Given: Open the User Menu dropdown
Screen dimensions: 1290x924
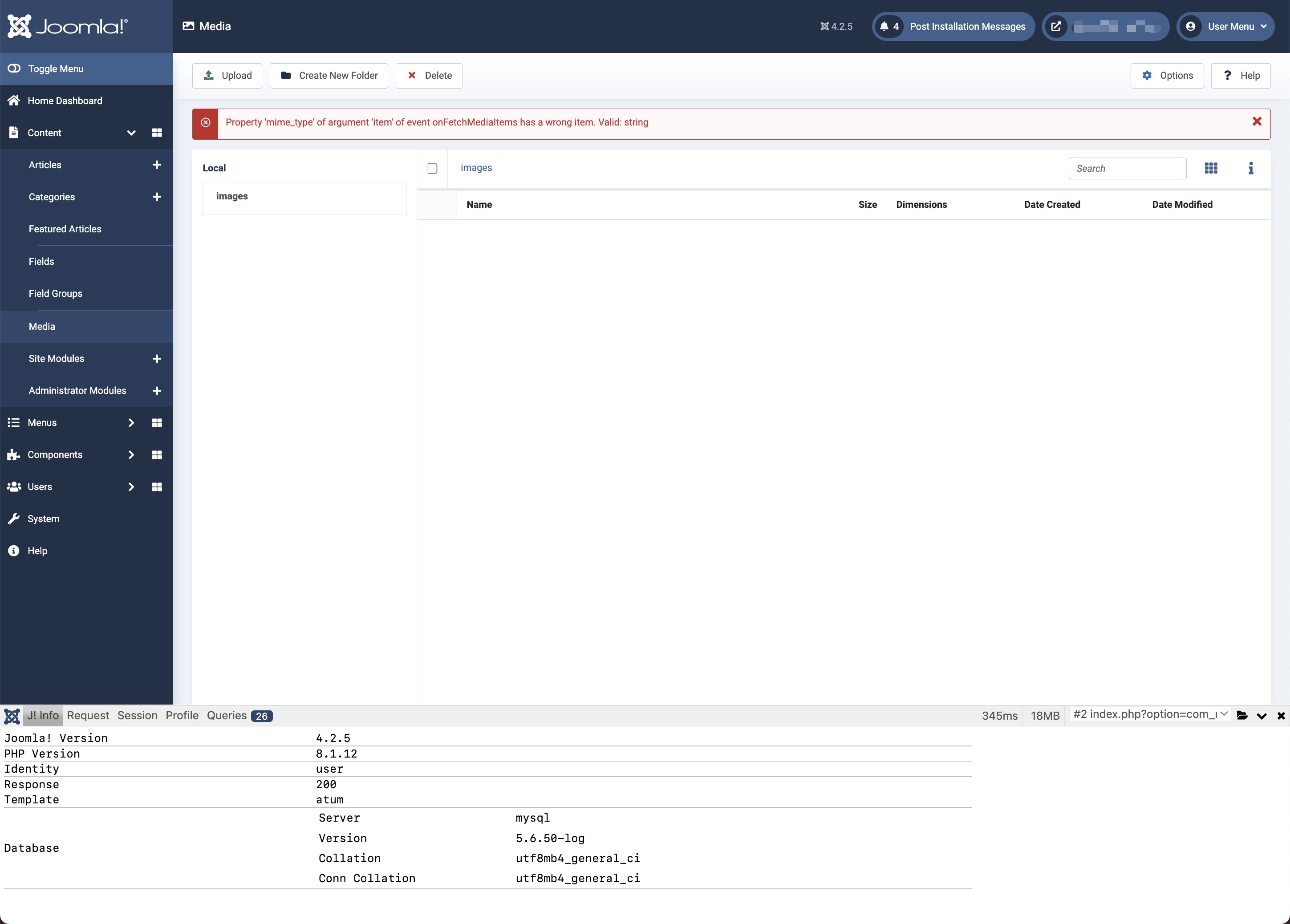Looking at the screenshot, I should pos(1225,26).
